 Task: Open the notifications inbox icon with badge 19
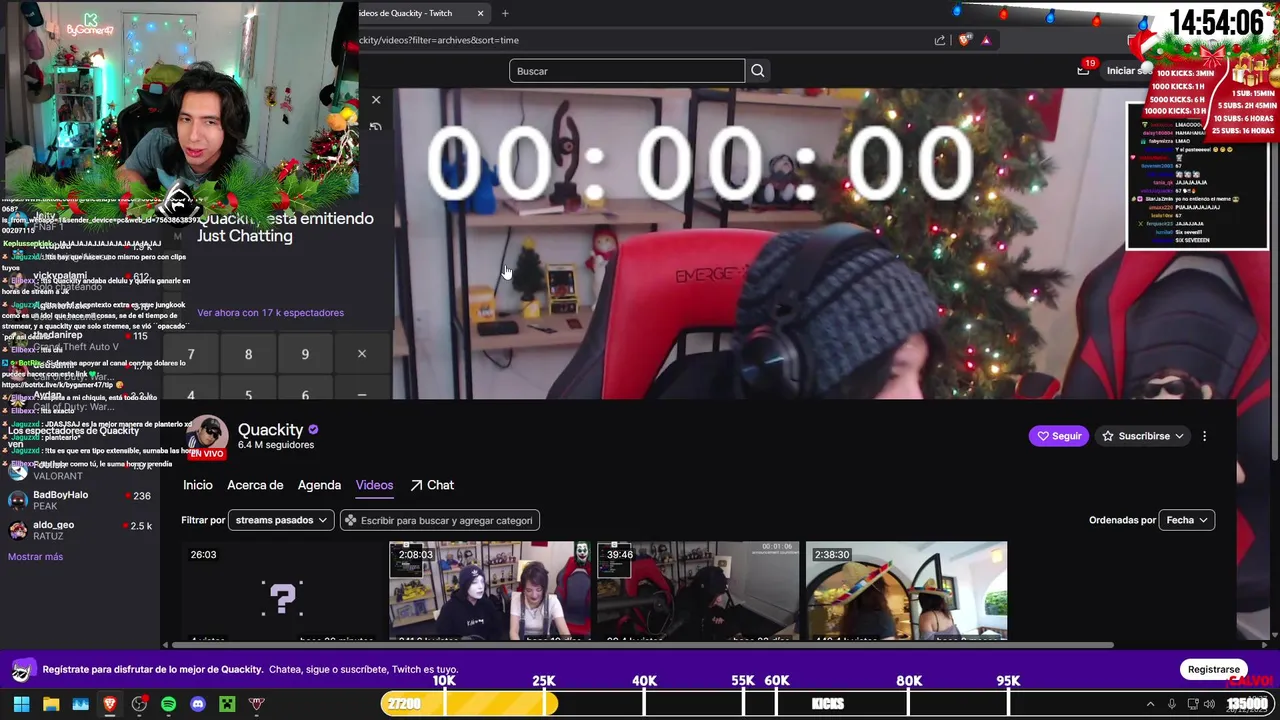[1083, 70]
